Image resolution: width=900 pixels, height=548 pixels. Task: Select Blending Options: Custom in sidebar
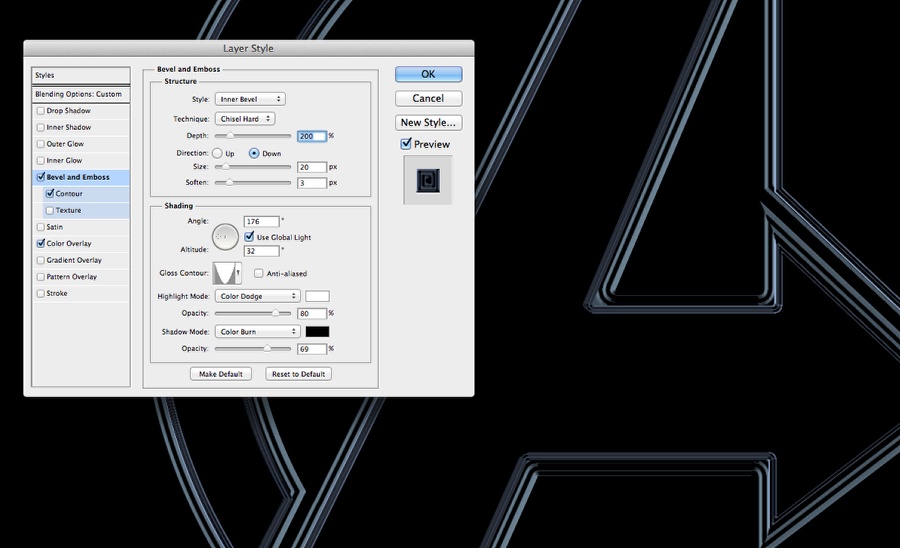[78, 94]
